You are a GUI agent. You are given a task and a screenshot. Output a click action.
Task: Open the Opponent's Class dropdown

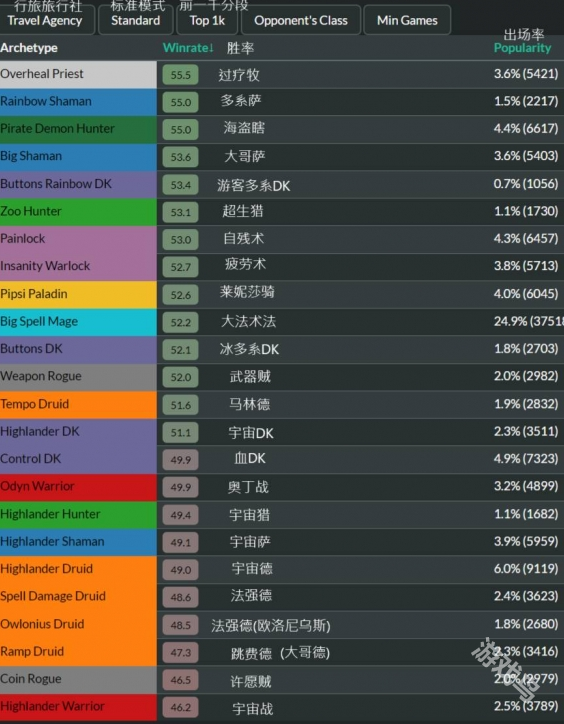click(301, 20)
